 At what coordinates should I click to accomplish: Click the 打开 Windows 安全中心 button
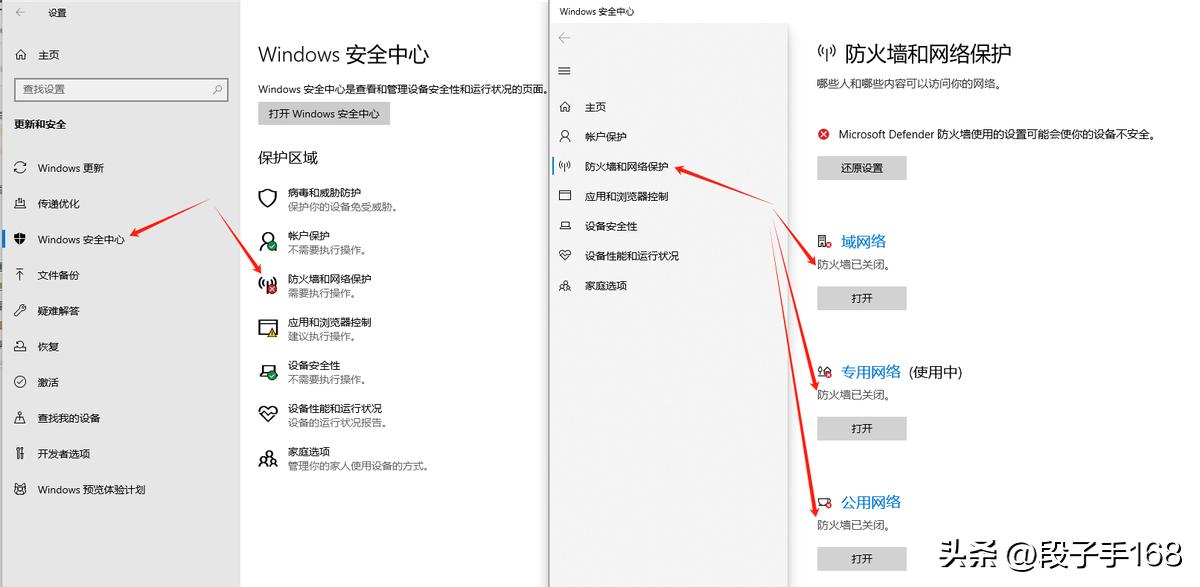click(x=323, y=113)
